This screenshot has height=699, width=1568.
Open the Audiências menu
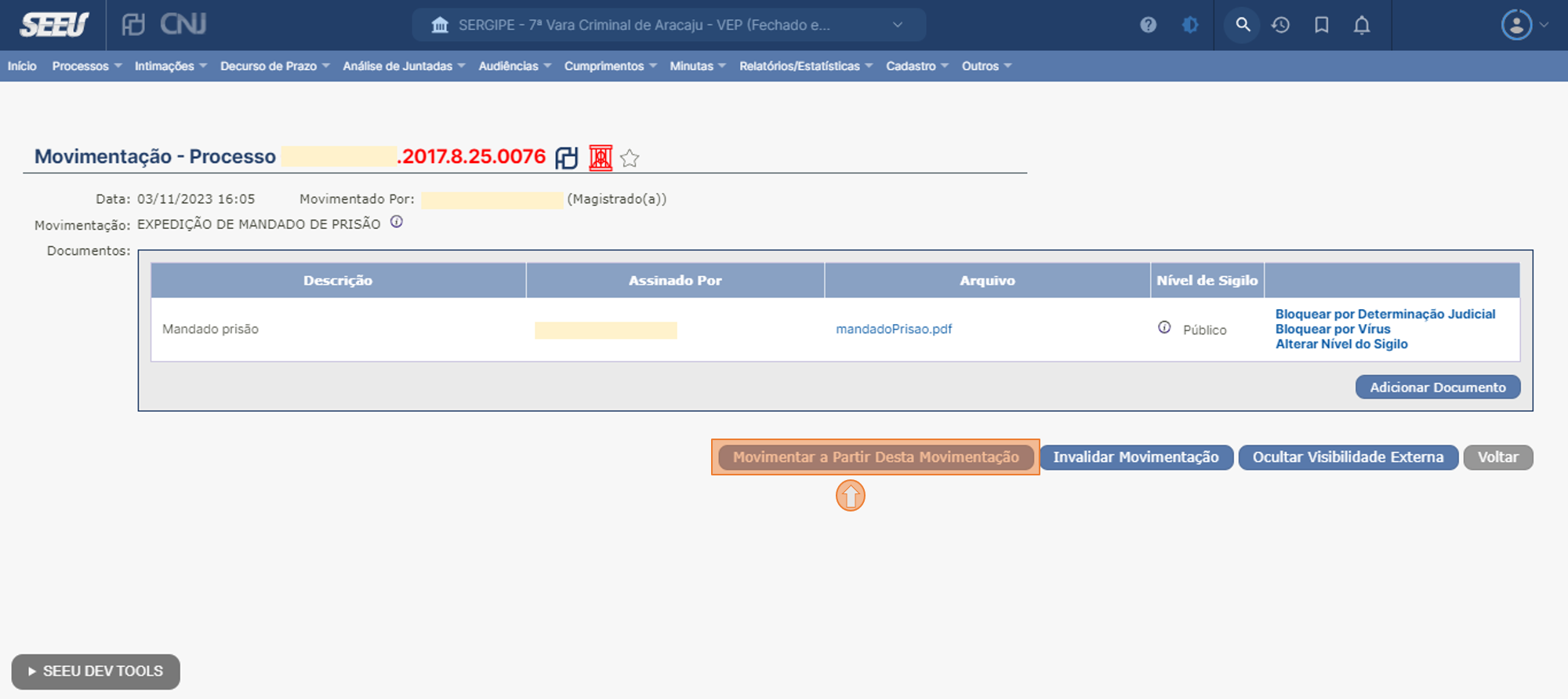coord(515,66)
